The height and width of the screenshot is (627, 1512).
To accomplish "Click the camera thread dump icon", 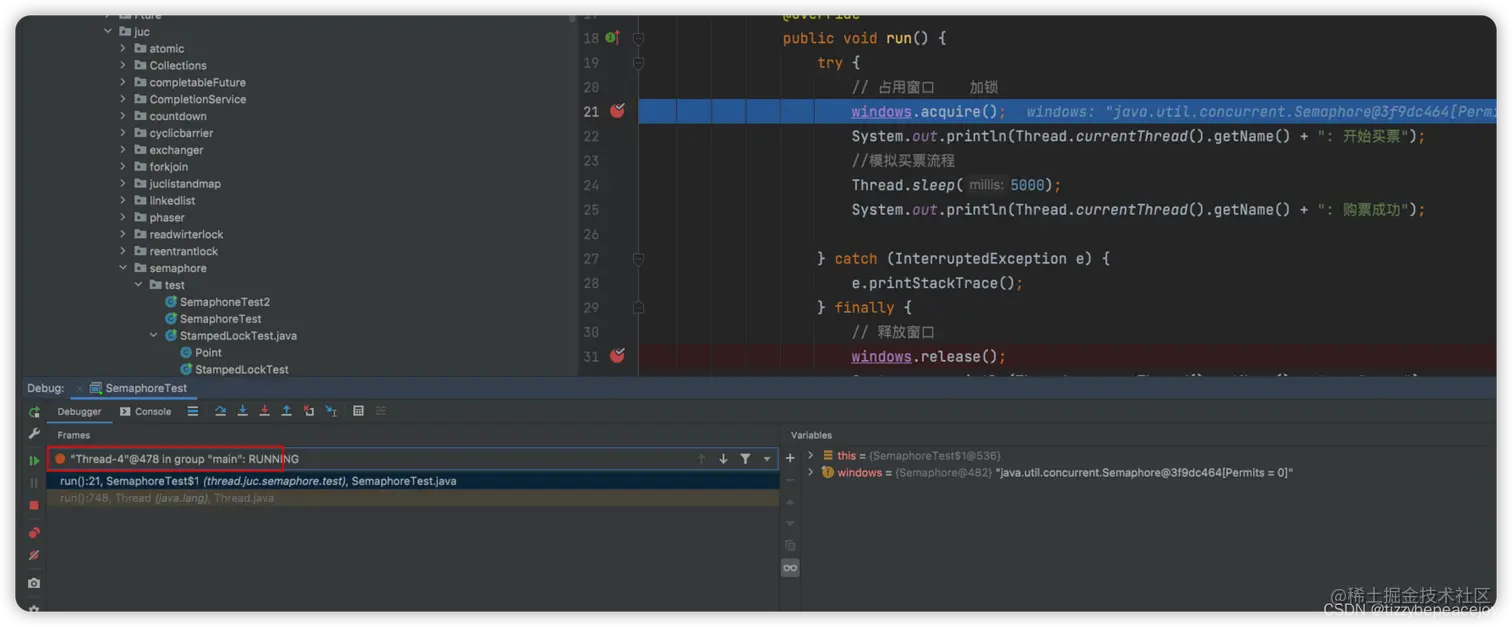I will pos(34,583).
